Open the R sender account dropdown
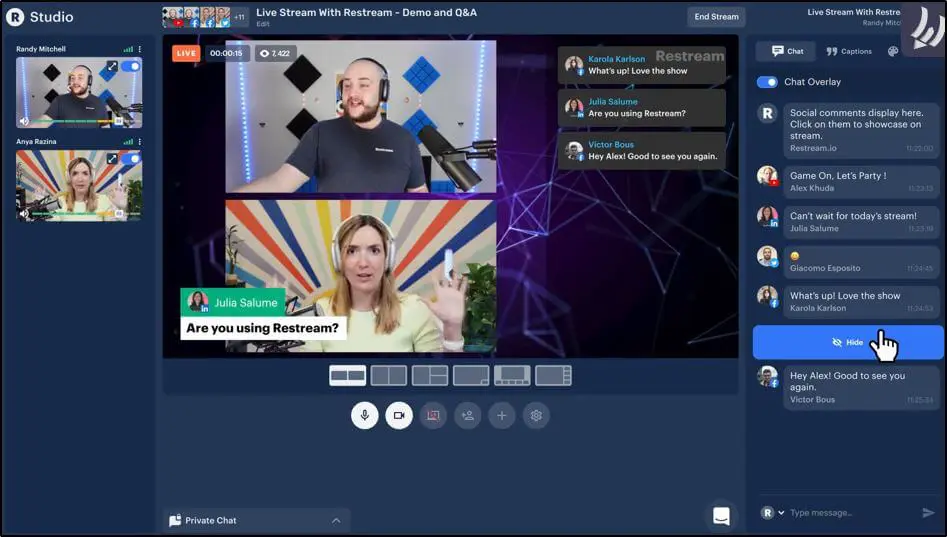The width and height of the screenshot is (947, 537). [772, 513]
